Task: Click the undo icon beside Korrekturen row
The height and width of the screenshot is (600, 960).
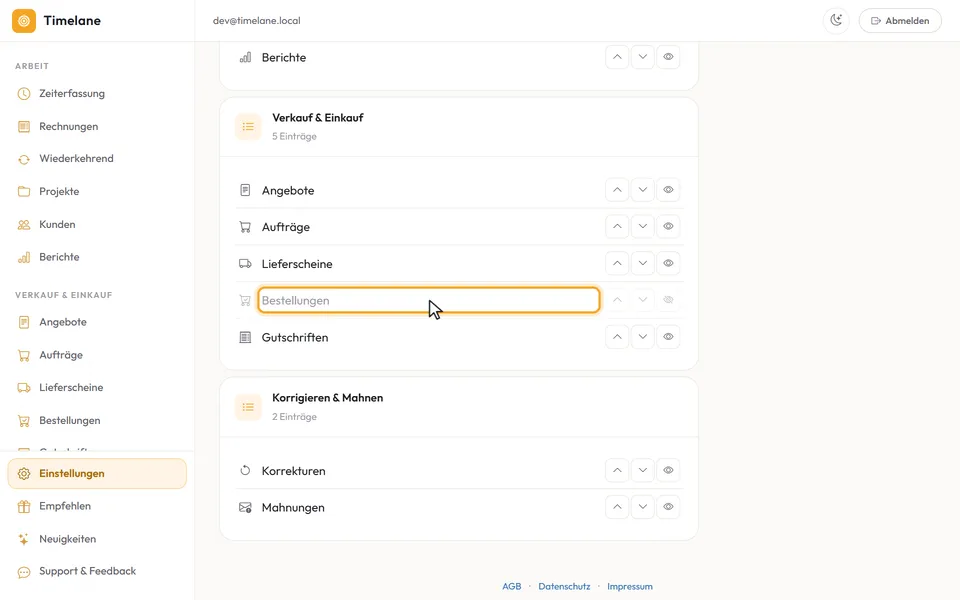Action: [245, 471]
